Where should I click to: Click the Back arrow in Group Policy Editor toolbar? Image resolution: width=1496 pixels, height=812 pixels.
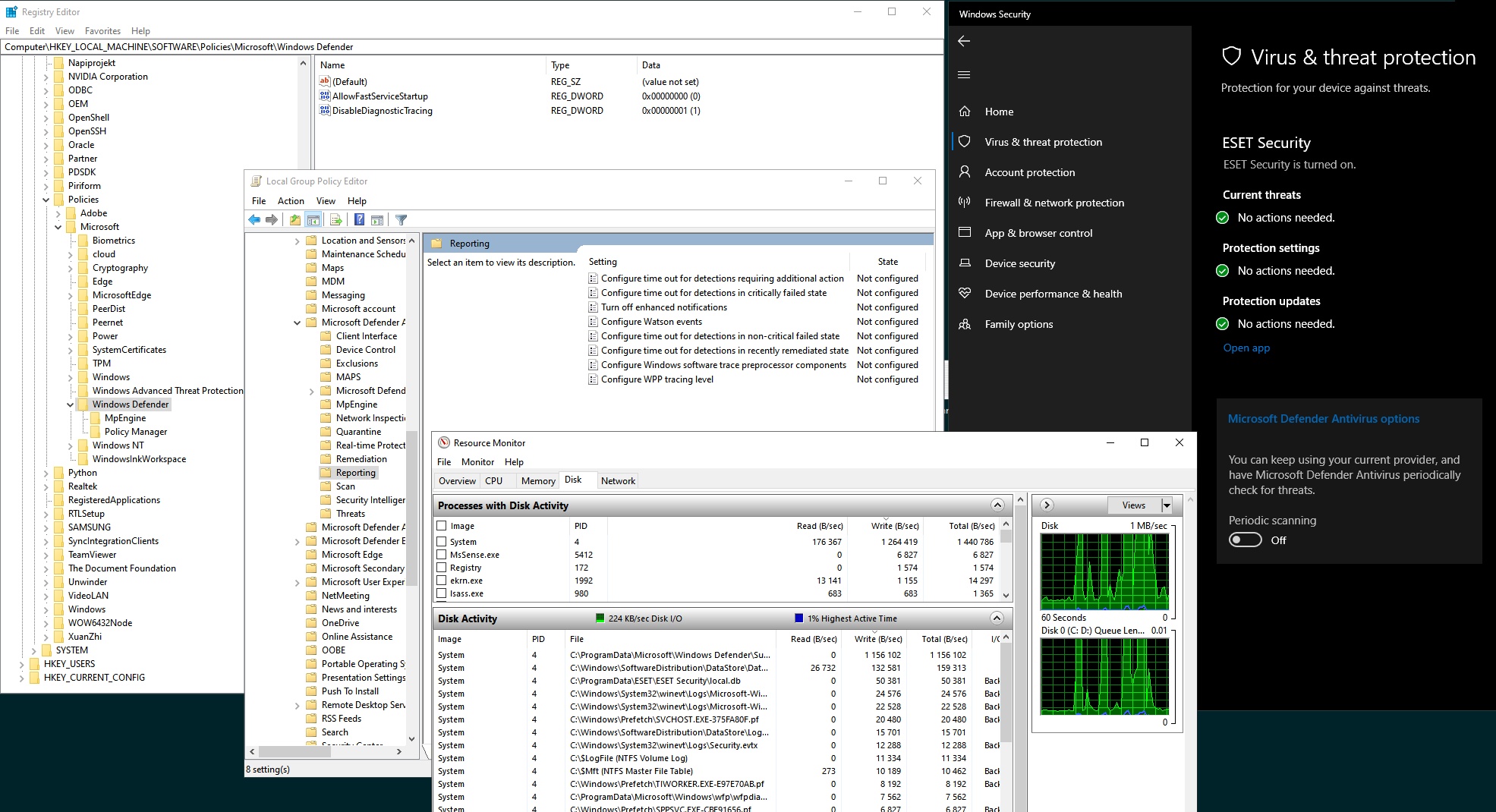pos(254,219)
